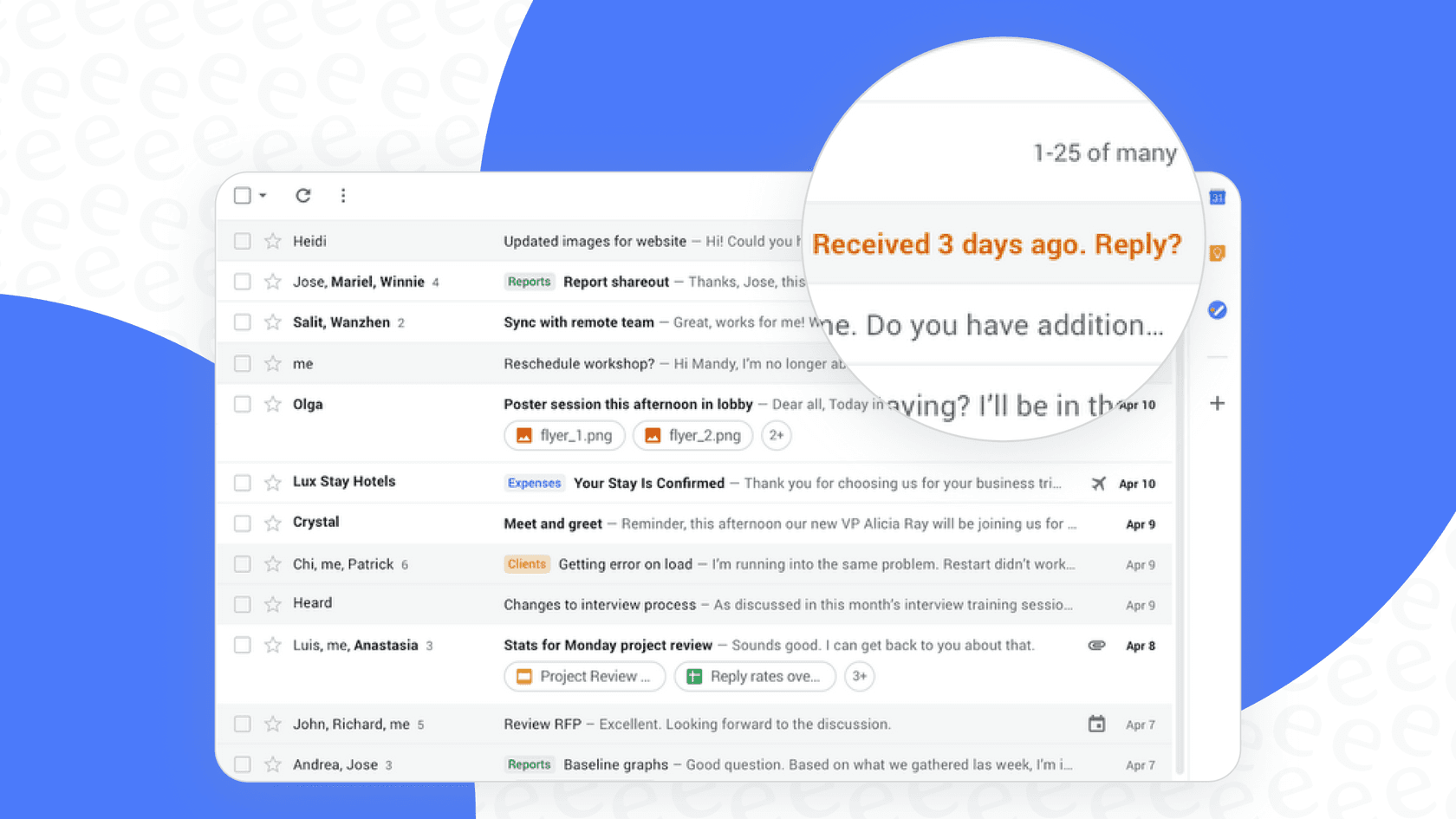This screenshot has width=1456, height=819.
Task: Select checkbox for John, Richard, me thread
Action: pyautogui.click(x=243, y=724)
